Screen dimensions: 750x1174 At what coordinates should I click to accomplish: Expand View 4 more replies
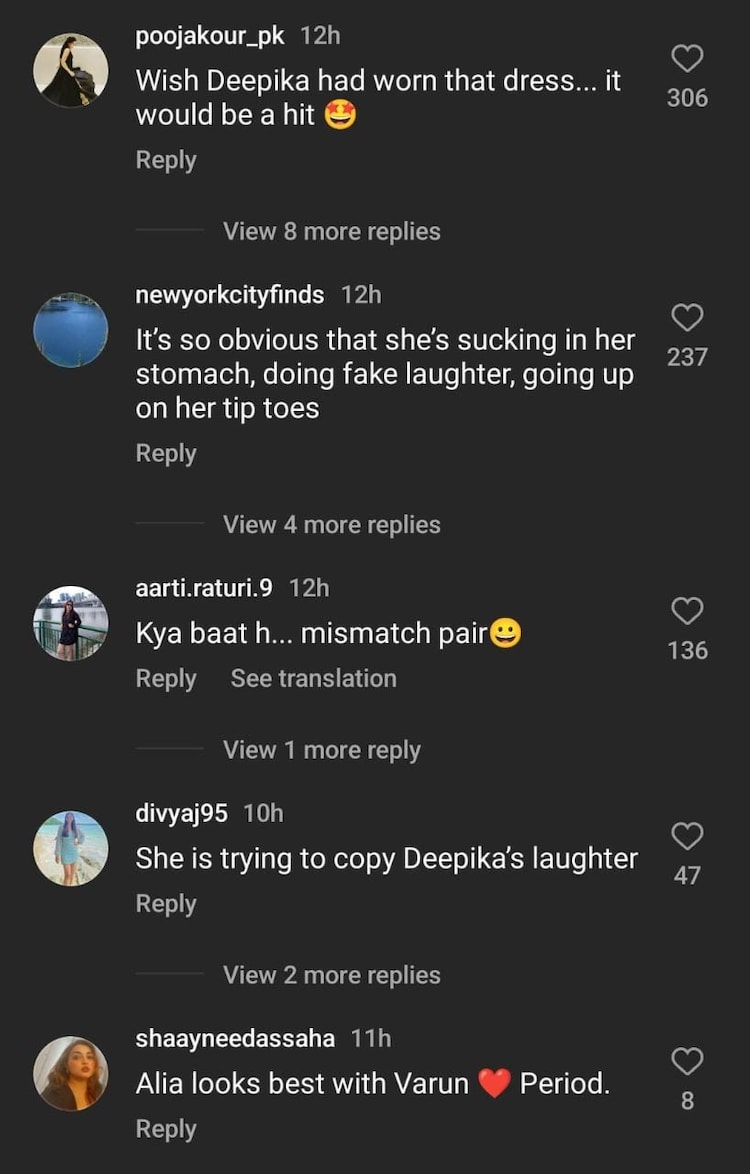(331, 524)
